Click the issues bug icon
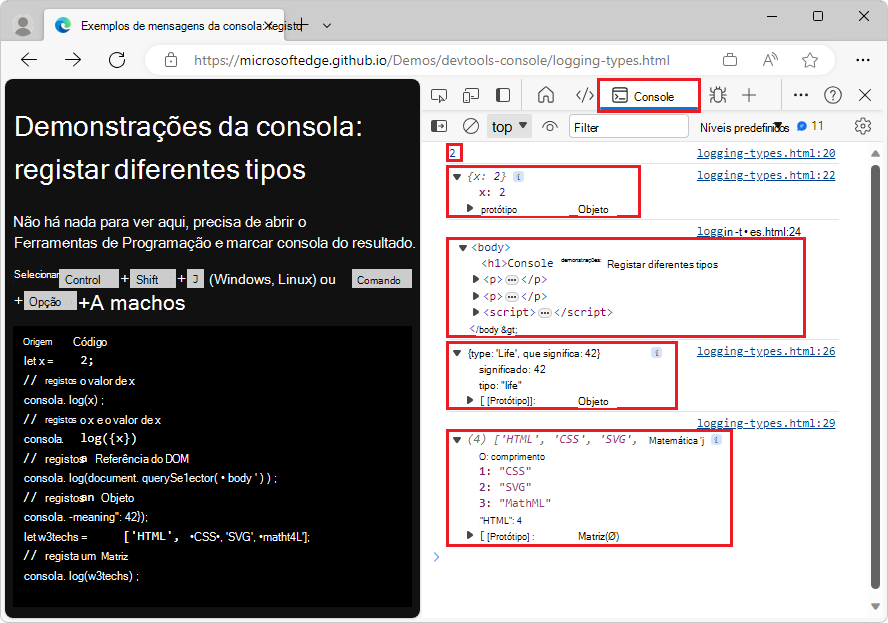 [718, 95]
